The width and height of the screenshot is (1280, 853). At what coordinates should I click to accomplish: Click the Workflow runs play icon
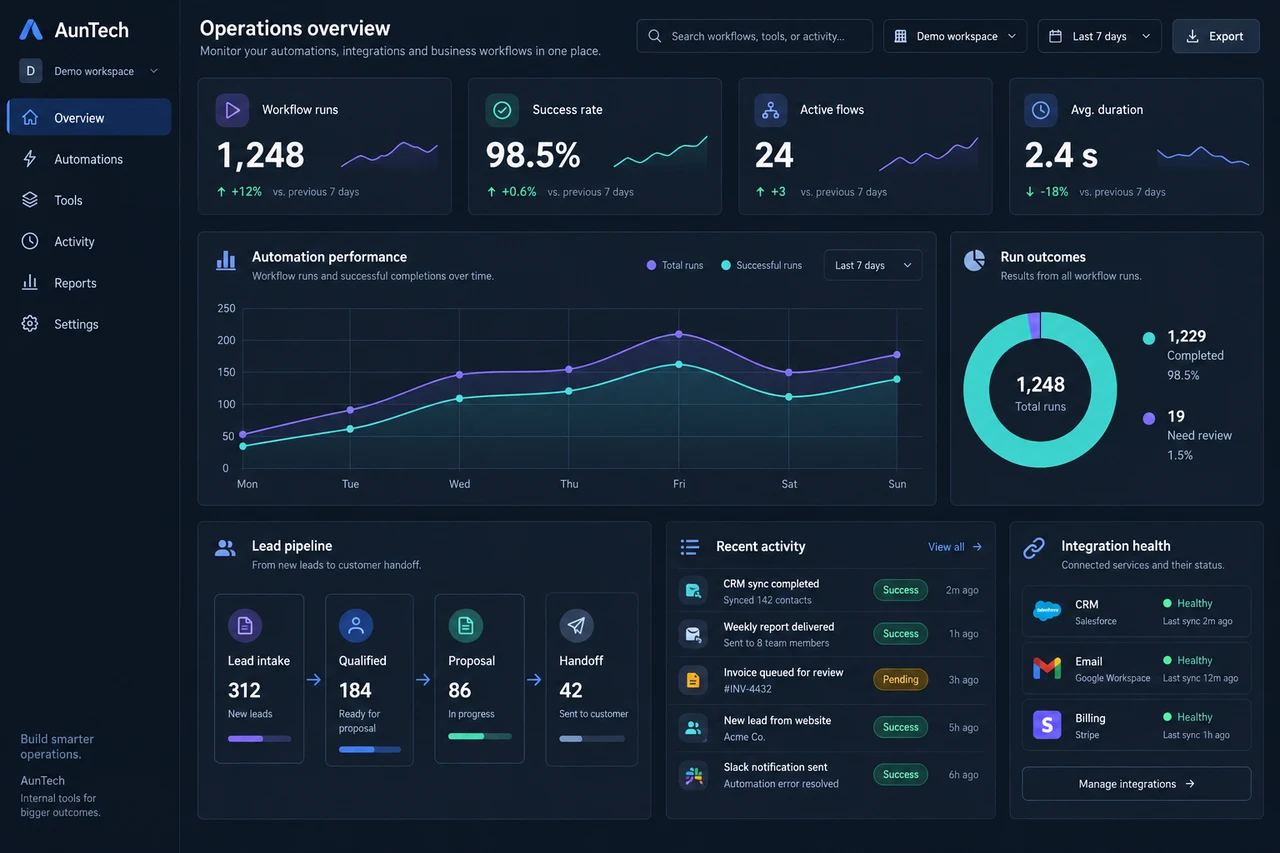point(232,110)
